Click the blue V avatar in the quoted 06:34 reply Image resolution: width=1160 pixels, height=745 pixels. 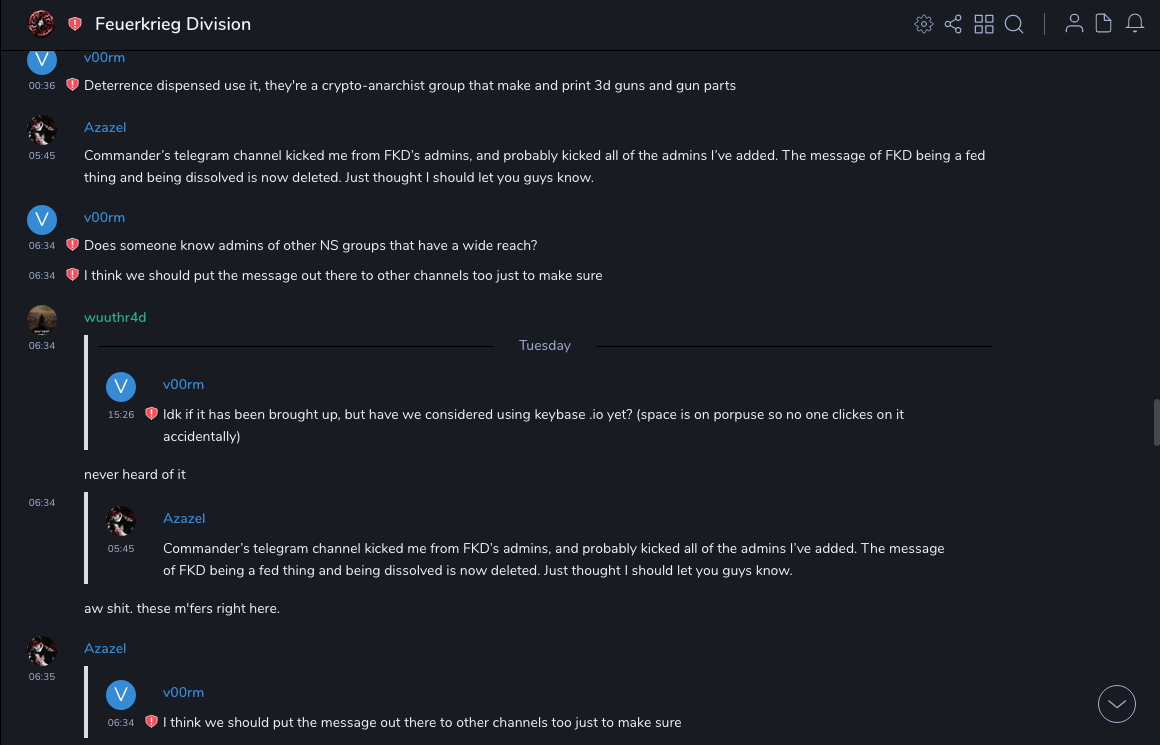pyautogui.click(x=121, y=694)
